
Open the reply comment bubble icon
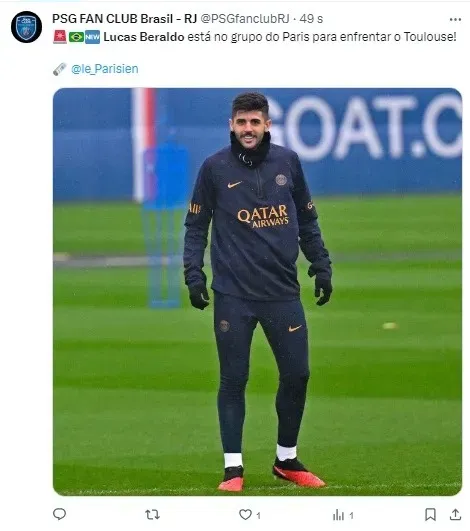click(59, 514)
